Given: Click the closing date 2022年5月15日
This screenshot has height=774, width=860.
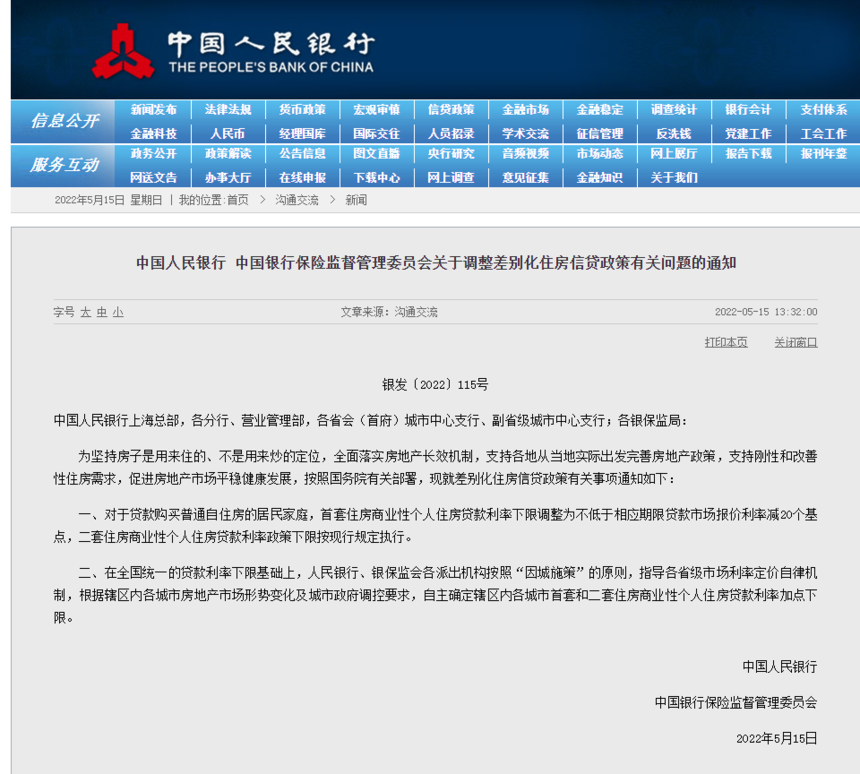Looking at the screenshot, I should (x=777, y=739).
